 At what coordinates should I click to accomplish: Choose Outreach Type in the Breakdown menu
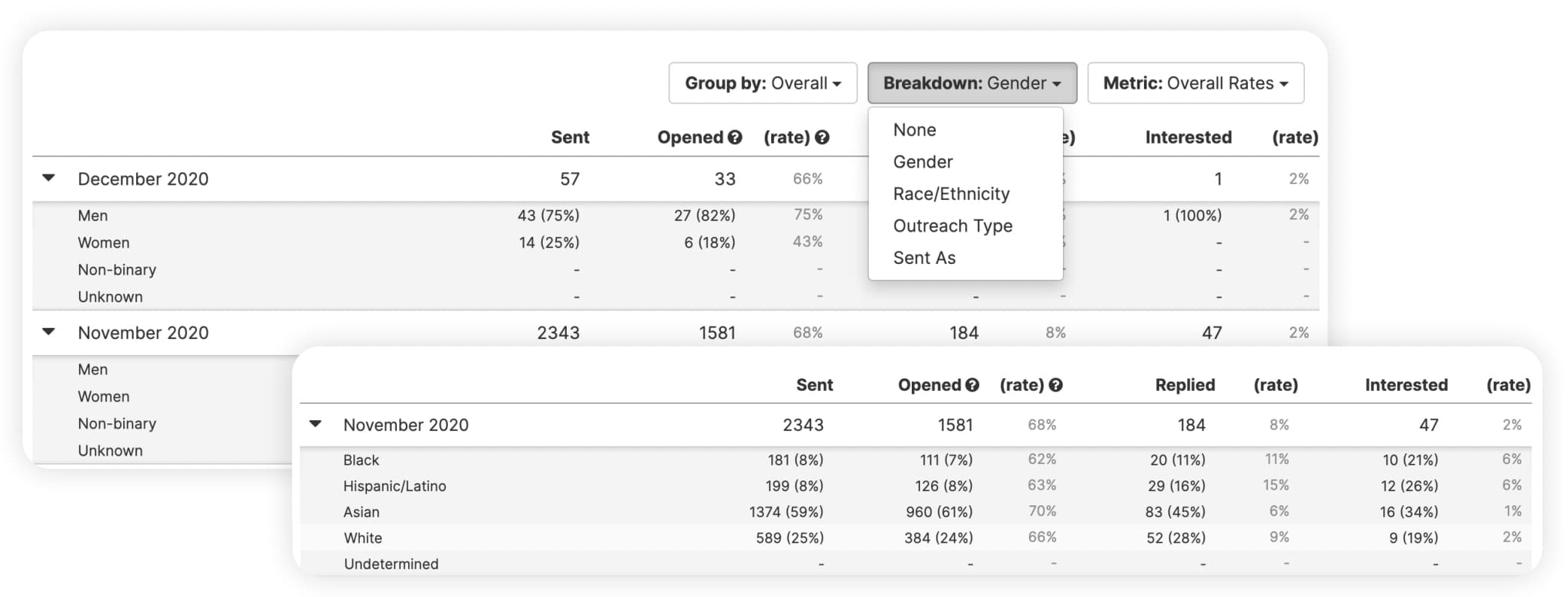click(952, 226)
